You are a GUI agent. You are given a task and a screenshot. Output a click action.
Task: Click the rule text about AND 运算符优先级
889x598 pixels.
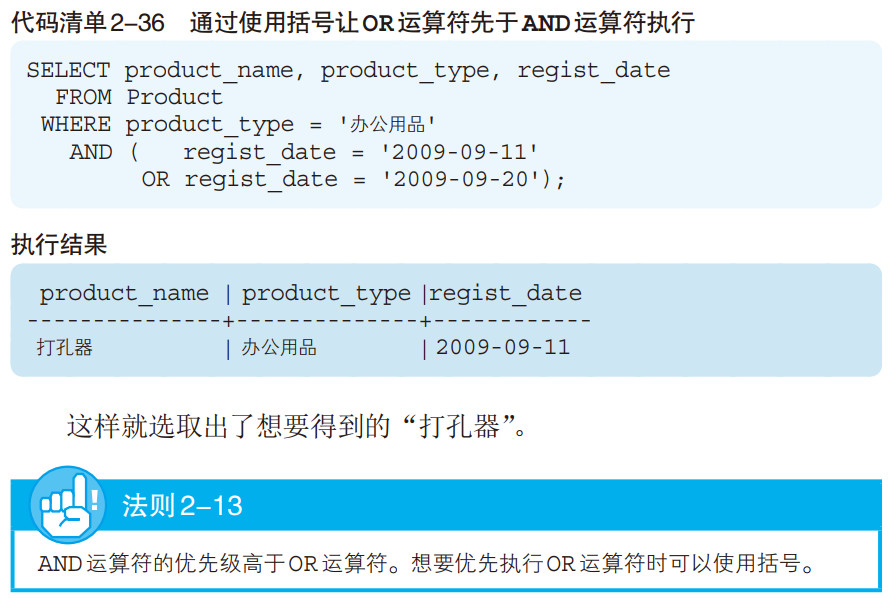click(426, 563)
